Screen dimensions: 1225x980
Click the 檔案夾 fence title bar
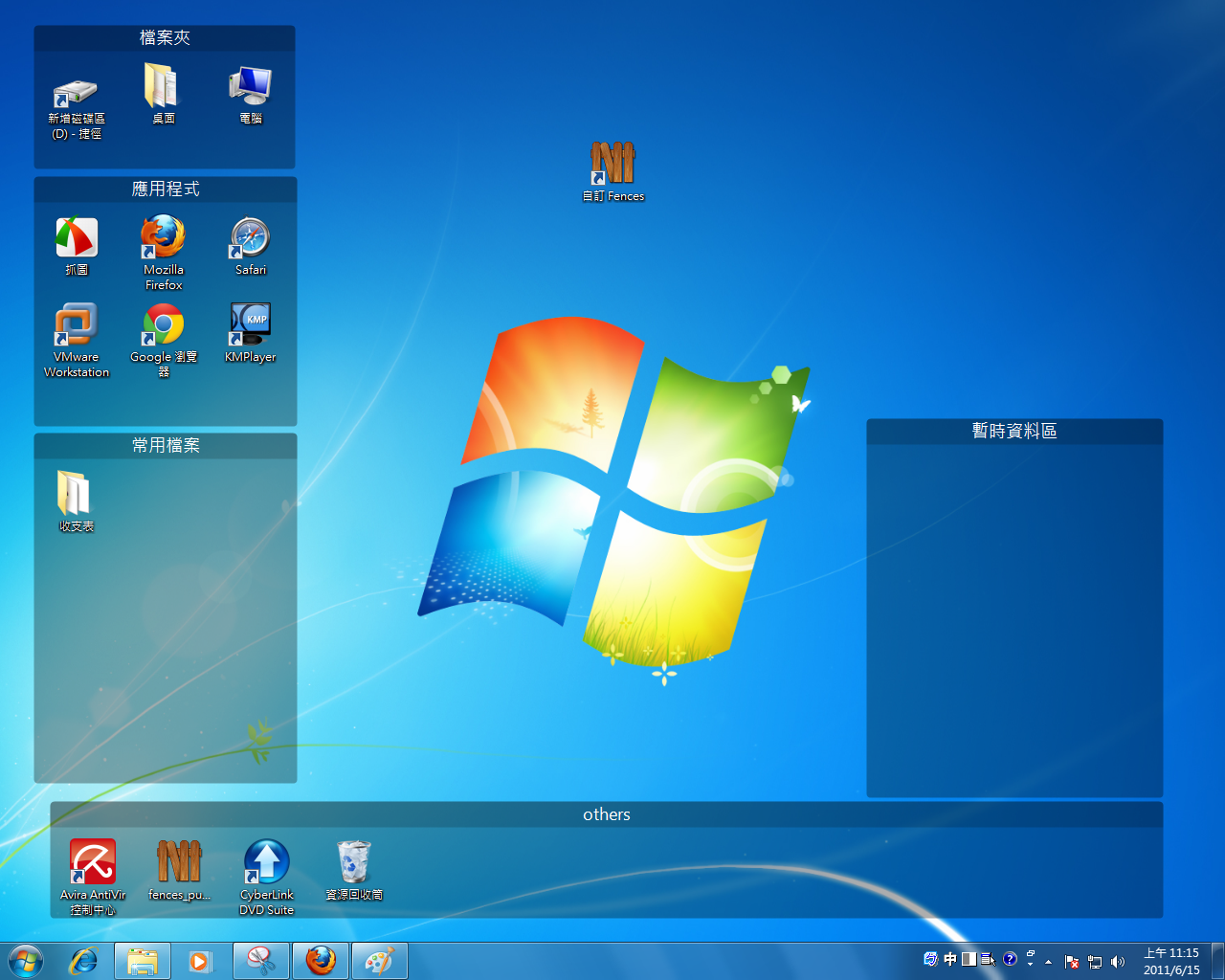[x=165, y=38]
